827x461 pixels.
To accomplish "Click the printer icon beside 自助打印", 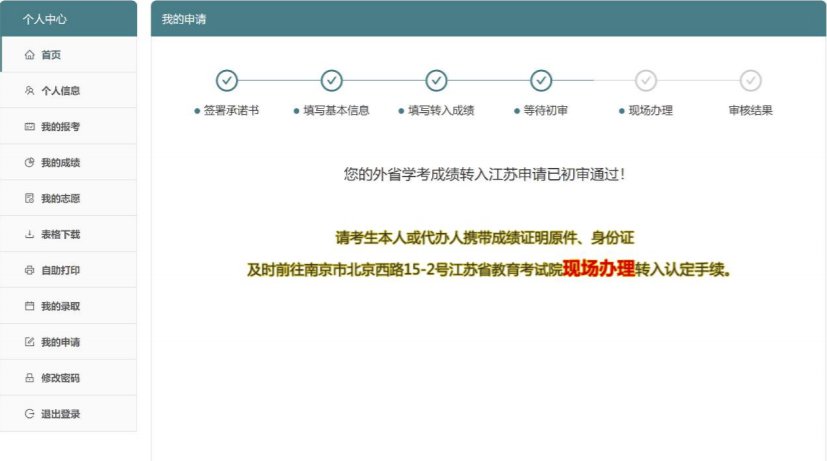I will coord(30,270).
